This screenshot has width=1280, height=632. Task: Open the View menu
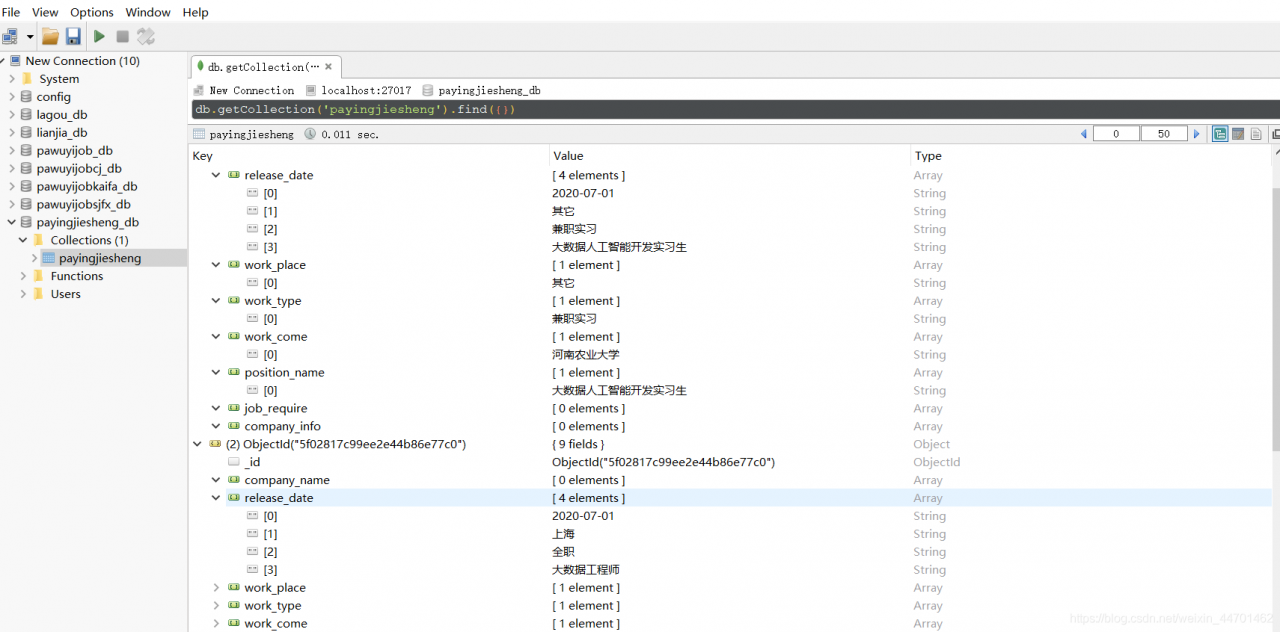pyautogui.click(x=45, y=12)
